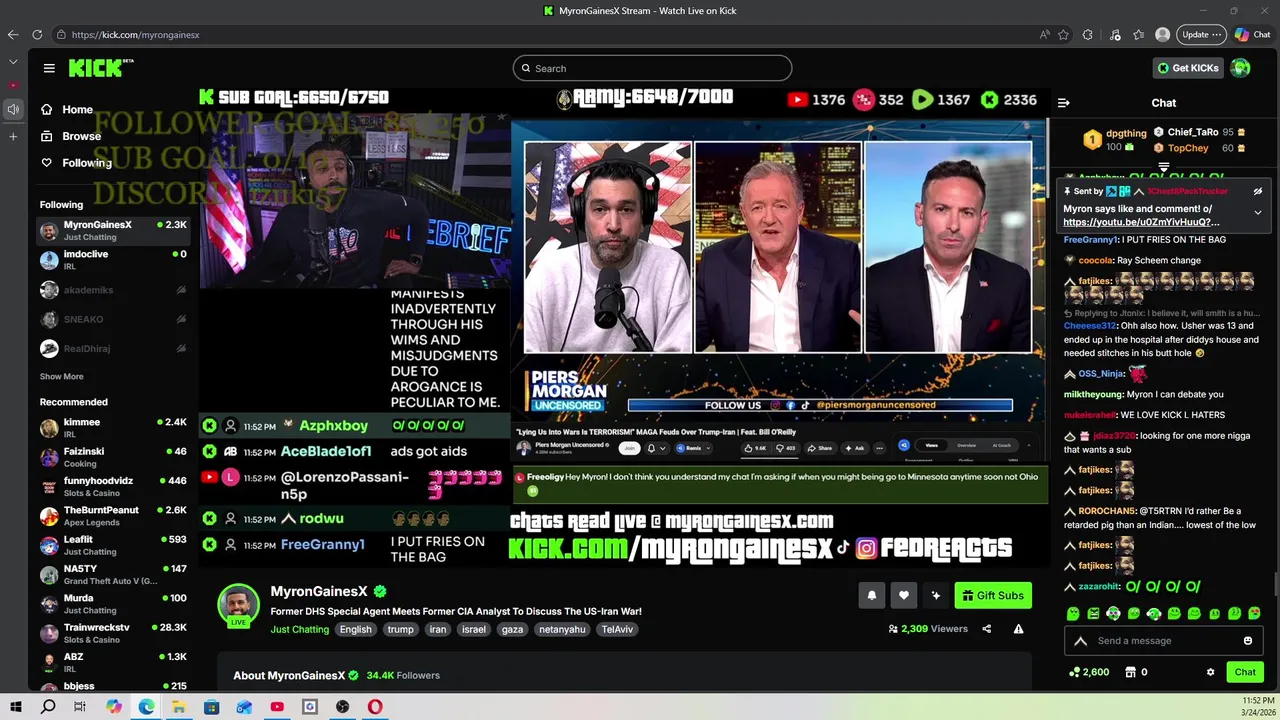Select the israel tag

pyautogui.click(x=474, y=629)
